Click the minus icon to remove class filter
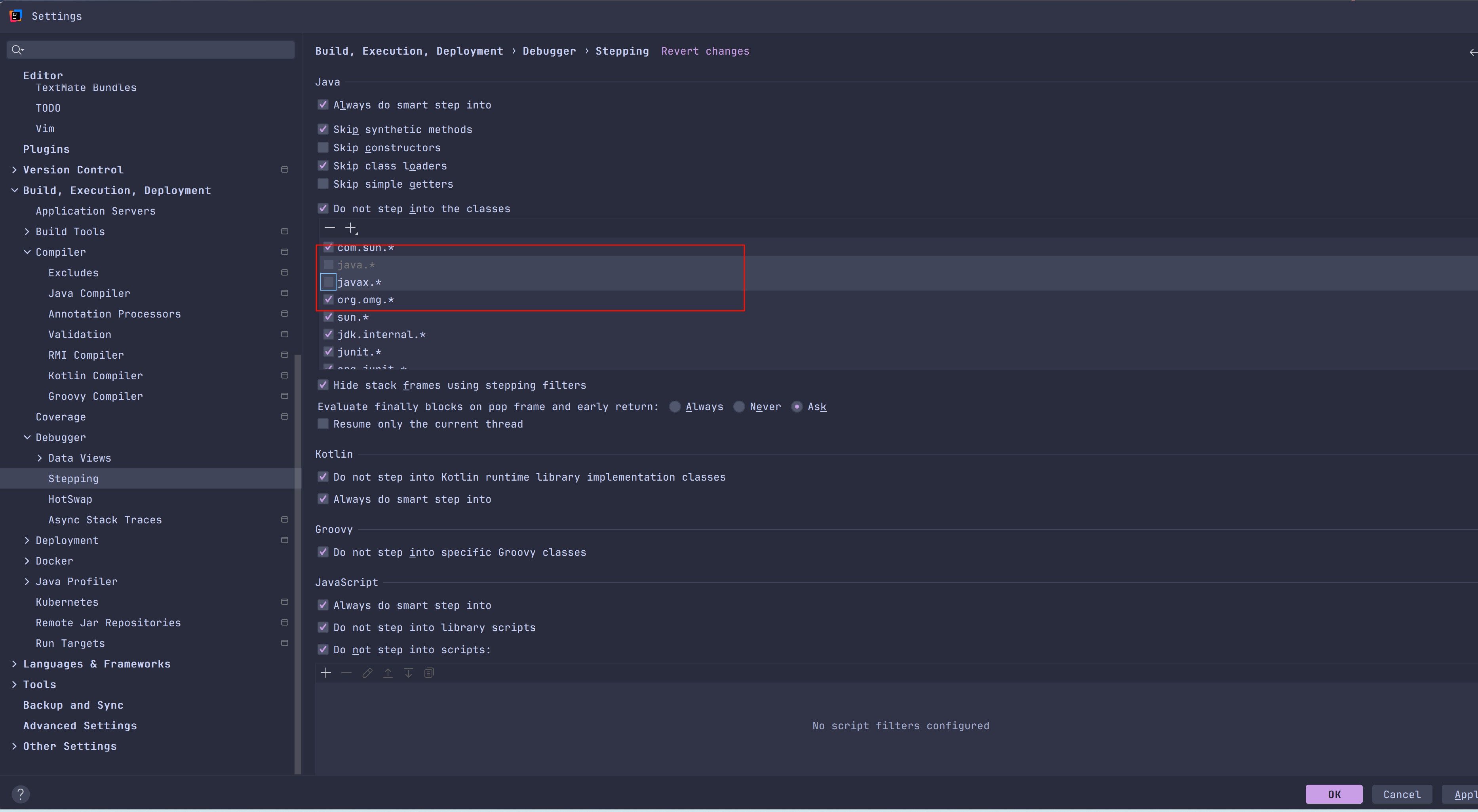Image resolution: width=1478 pixels, height=812 pixels. (x=329, y=228)
